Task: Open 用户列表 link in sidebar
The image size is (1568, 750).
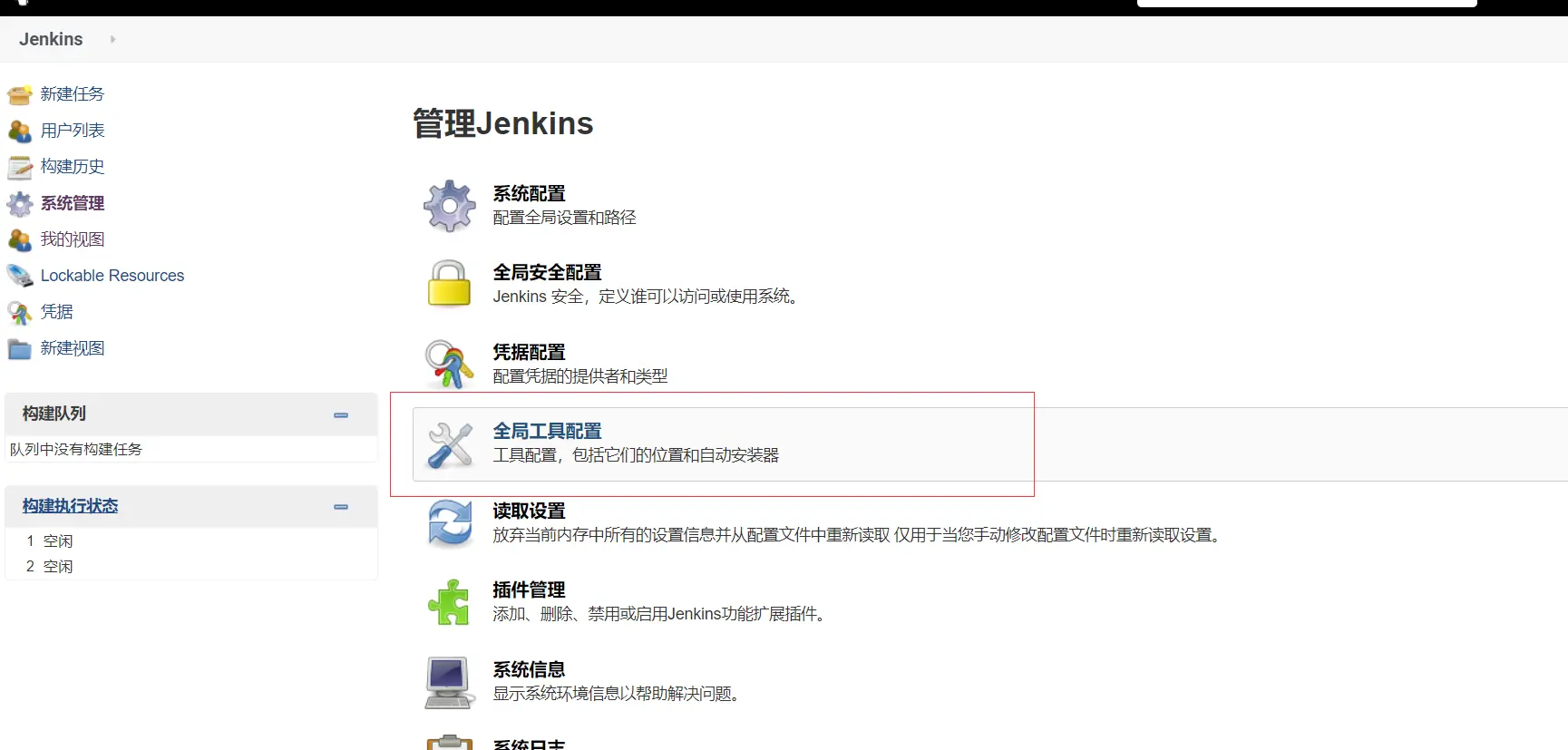Action: pos(73,131)
